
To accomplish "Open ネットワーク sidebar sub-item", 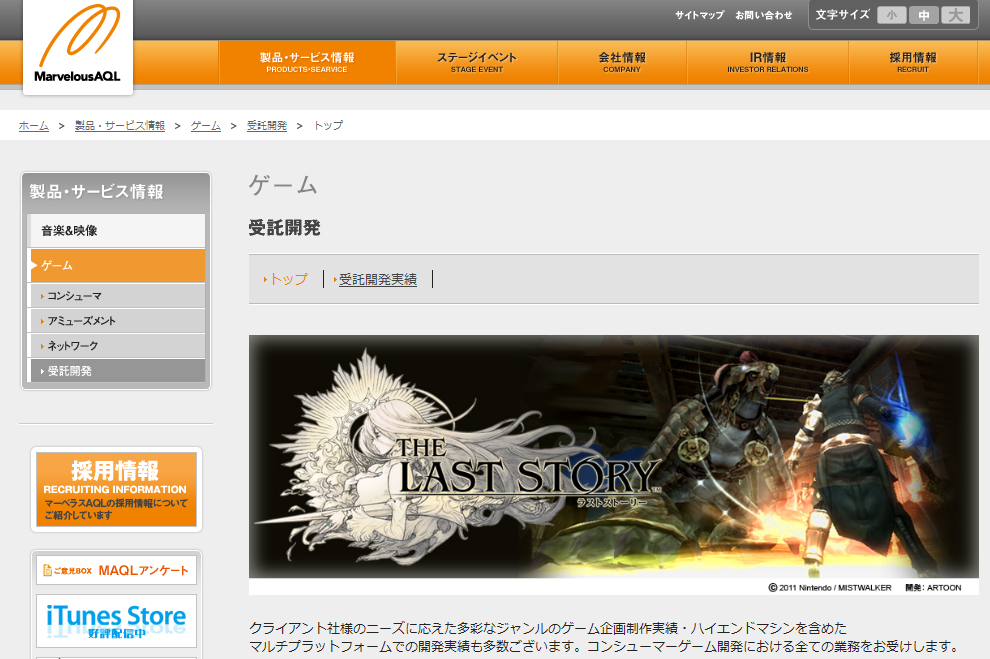I will coord(117,346).
